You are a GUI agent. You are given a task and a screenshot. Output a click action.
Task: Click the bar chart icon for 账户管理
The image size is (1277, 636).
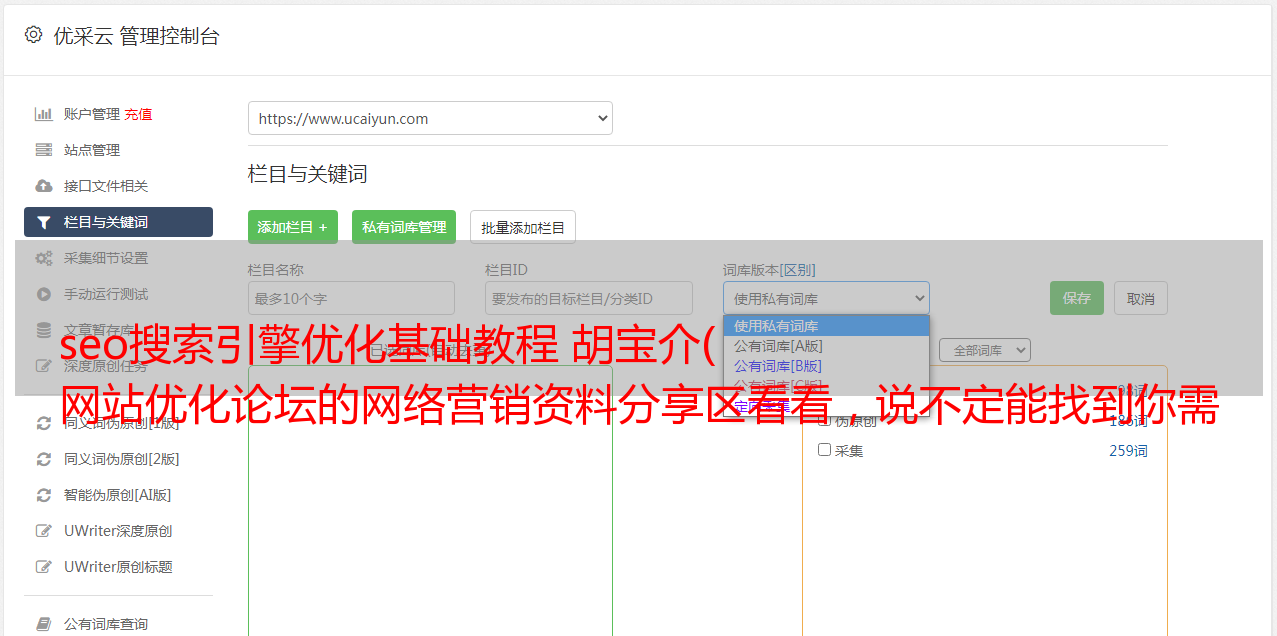coord(44,114)
